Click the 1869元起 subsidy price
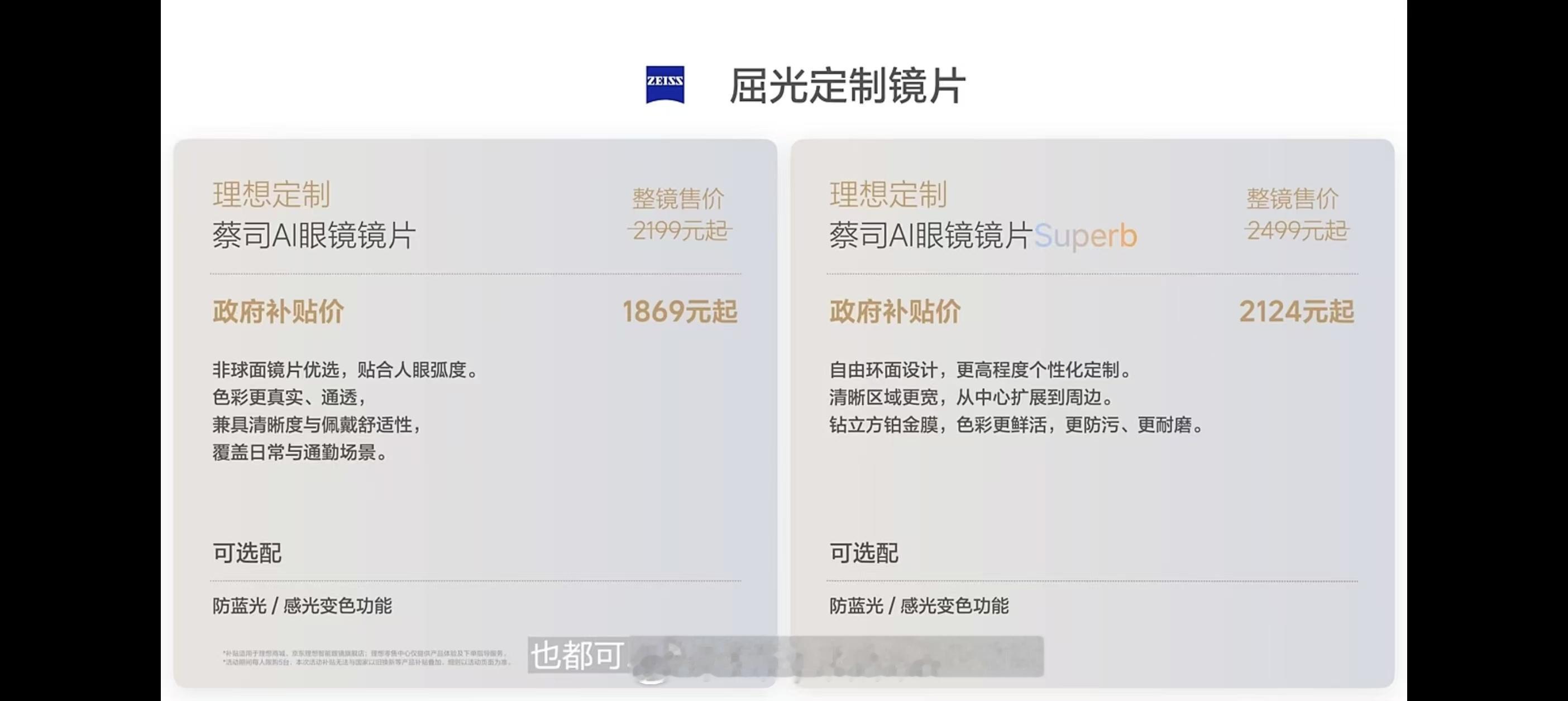The height and width of the screenshot is (701, 1568). pyautogui.click(x=680, y=311)
